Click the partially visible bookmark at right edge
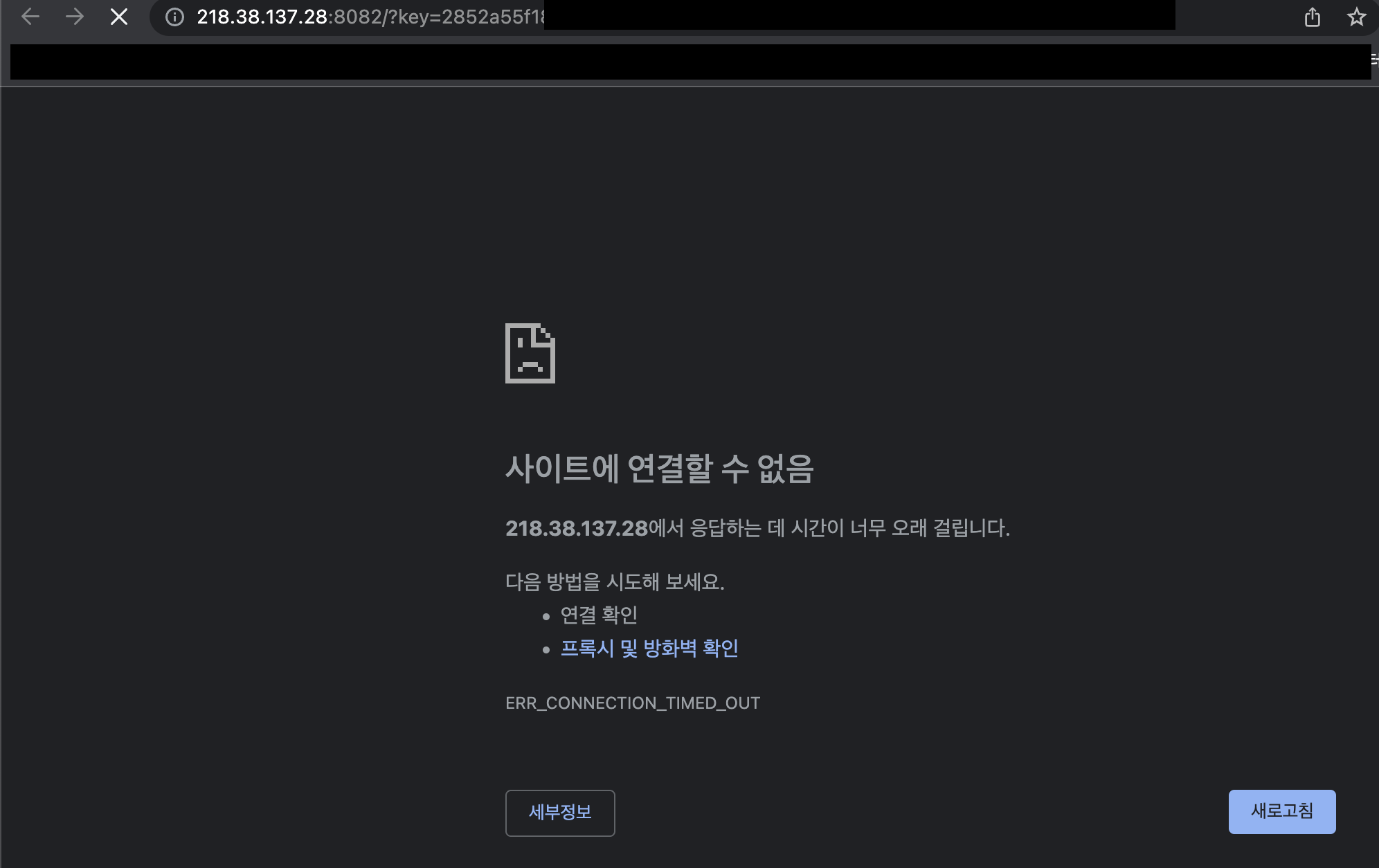 (1375, 61)
